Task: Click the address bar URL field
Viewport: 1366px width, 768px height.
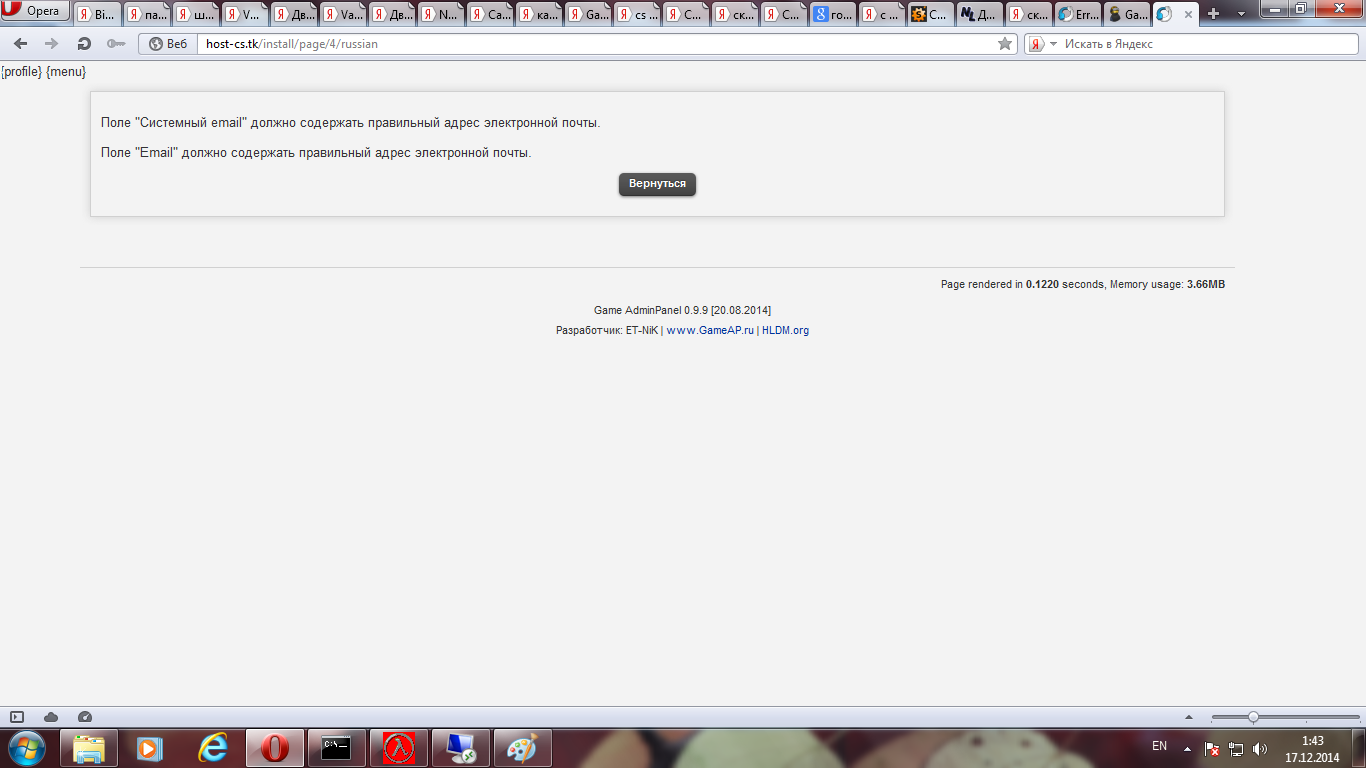Action: [x=596, y=44]
